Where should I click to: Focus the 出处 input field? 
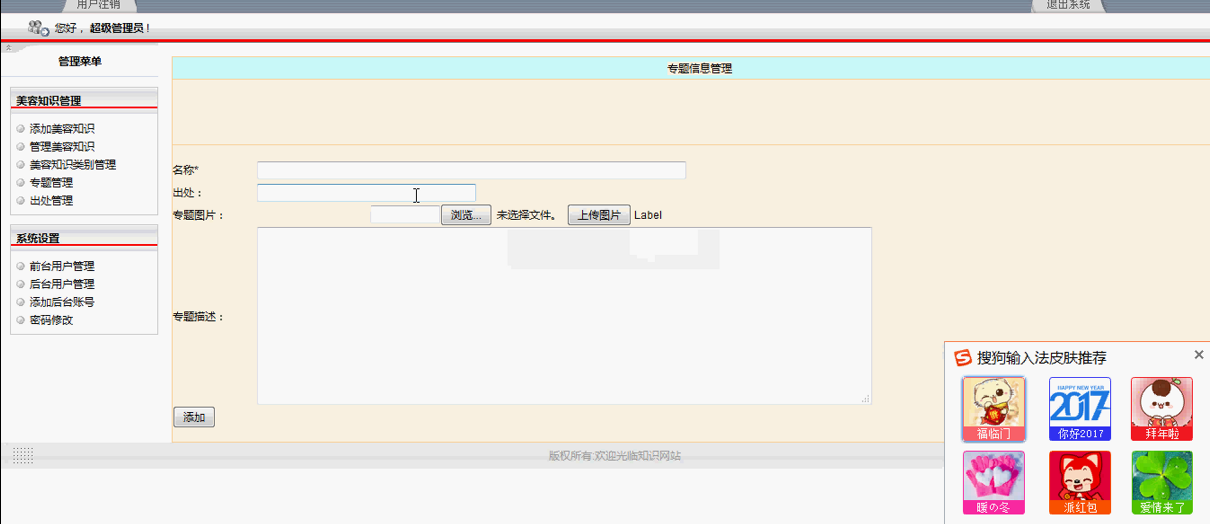coord(366,193)
